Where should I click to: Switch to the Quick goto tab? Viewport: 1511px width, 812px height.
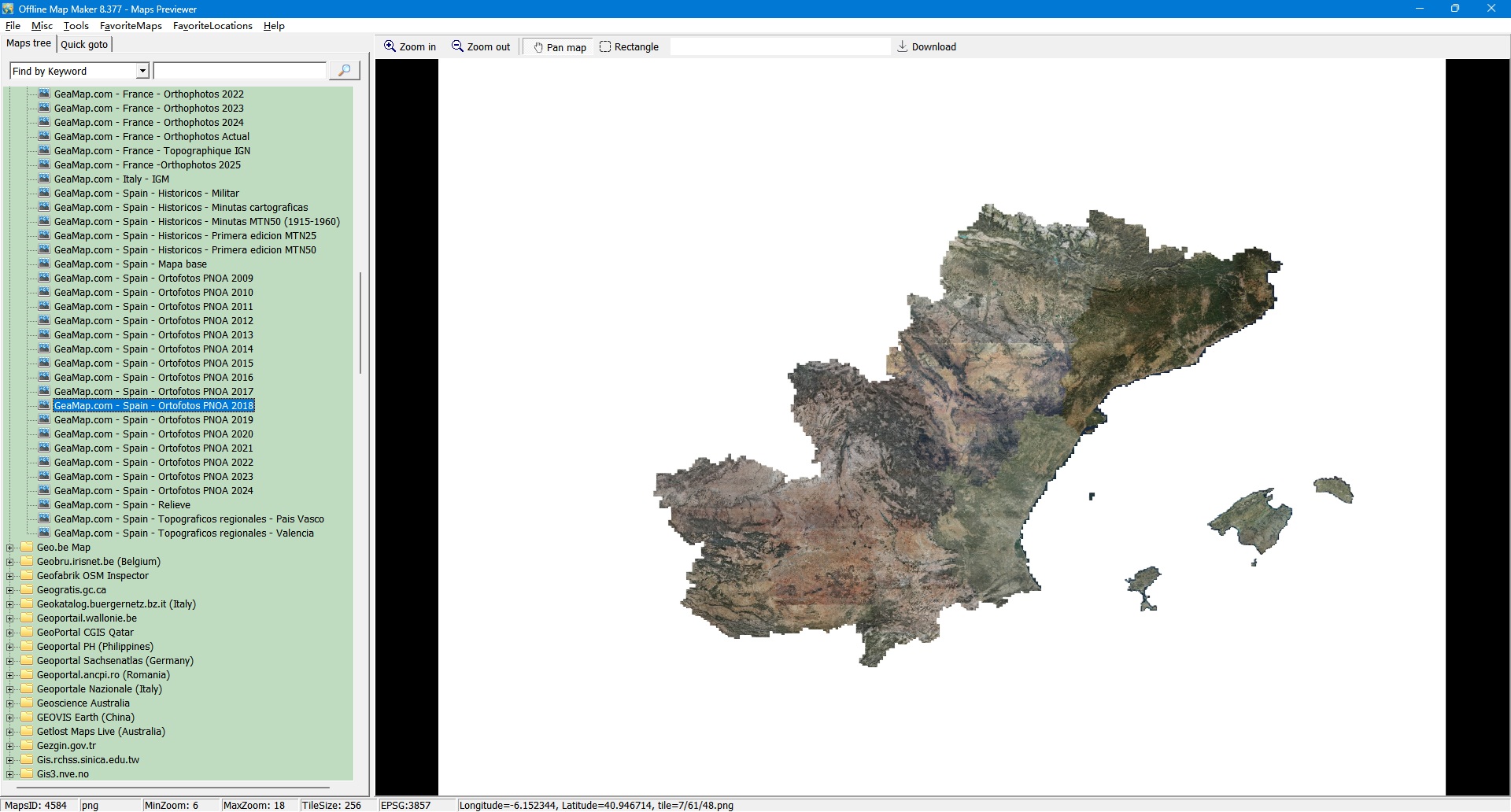point(84,44)
